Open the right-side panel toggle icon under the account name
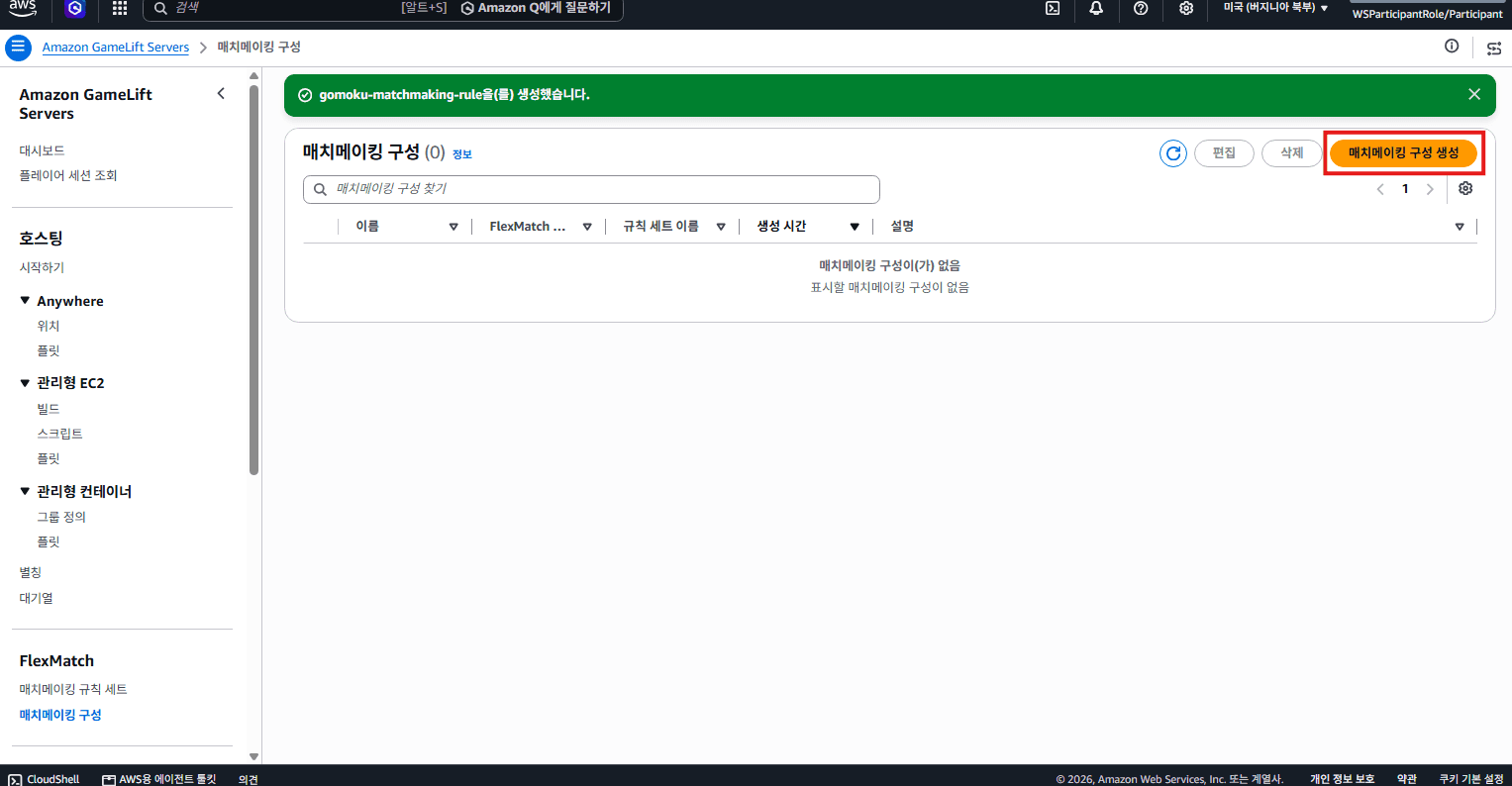Viewport: 1512px width, 786px height. pos(1494,48)
